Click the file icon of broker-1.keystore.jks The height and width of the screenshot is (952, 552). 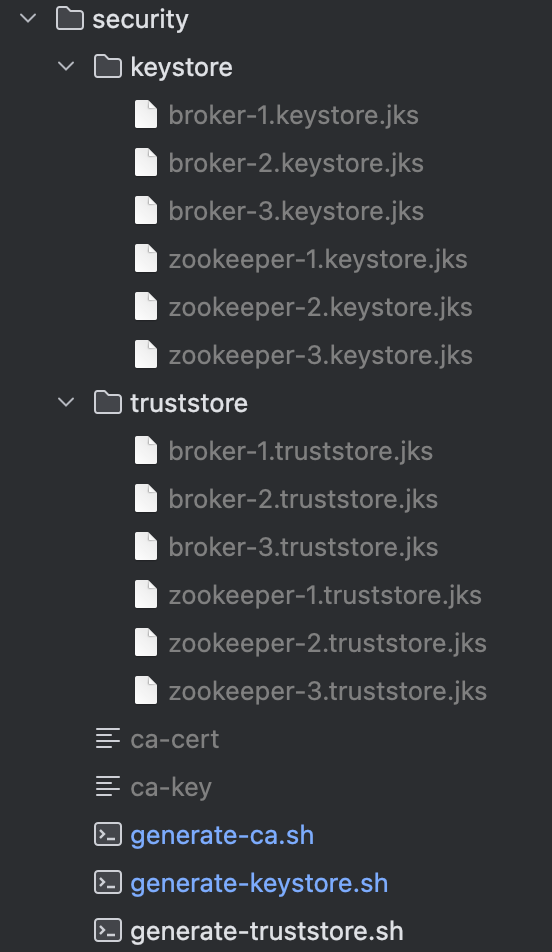point(146,115)
